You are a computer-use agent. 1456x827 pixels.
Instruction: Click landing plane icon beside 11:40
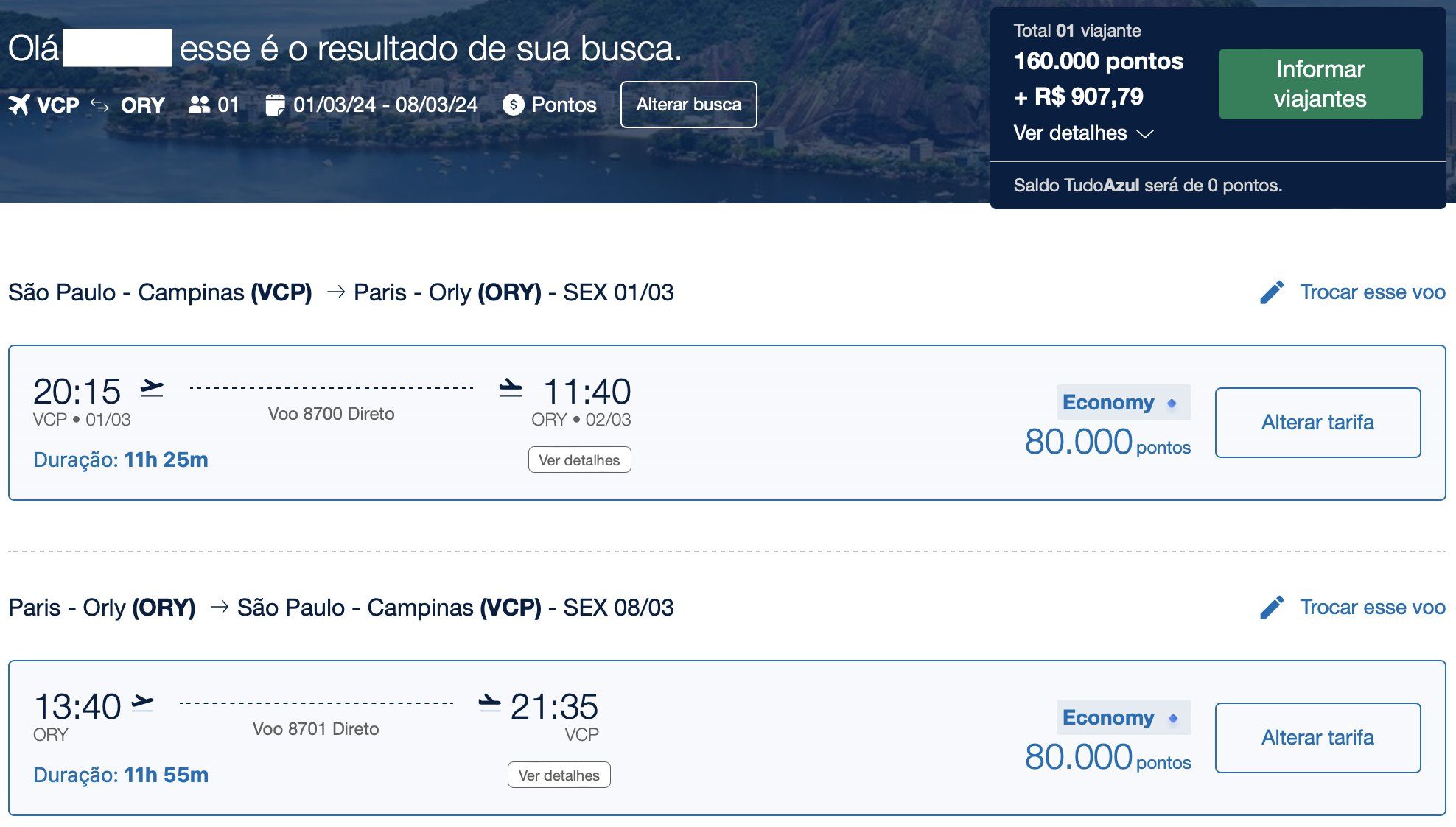(511, 387)
